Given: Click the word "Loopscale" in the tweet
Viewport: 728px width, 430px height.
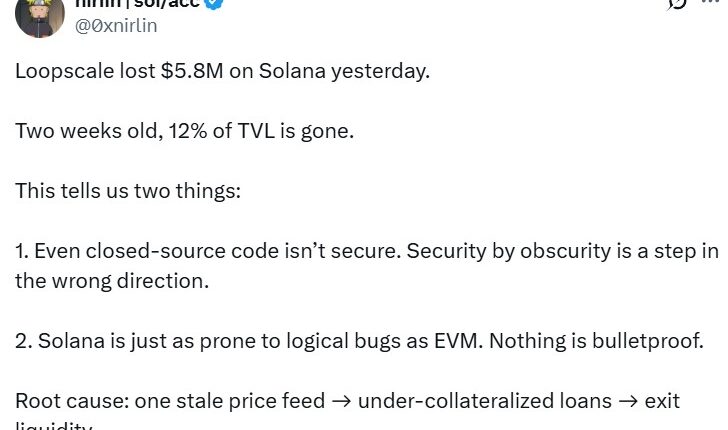Looking at the screenshot, I should point(60,73).
